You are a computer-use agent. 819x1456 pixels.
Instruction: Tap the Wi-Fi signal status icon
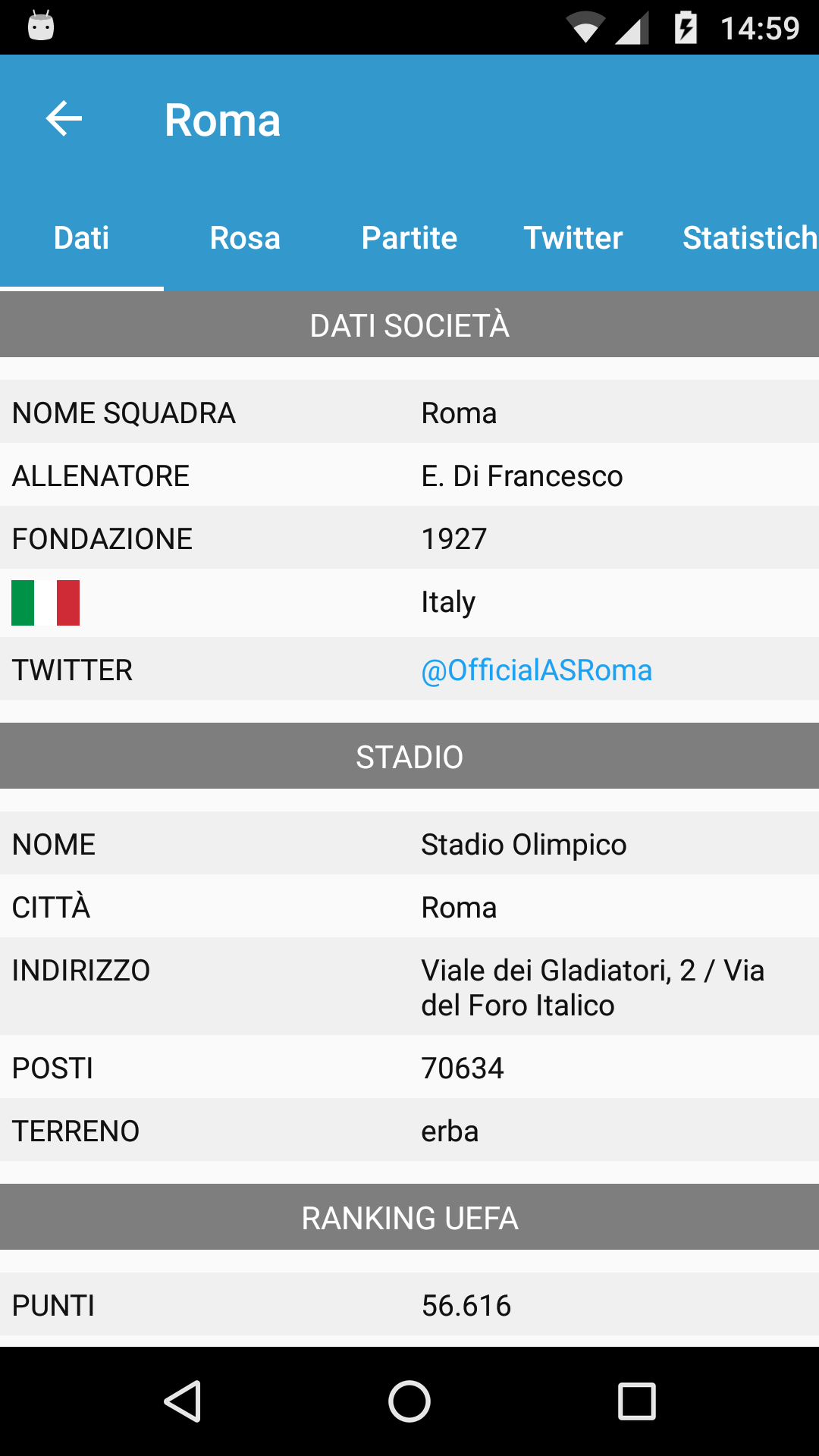(x=585, y=28)
